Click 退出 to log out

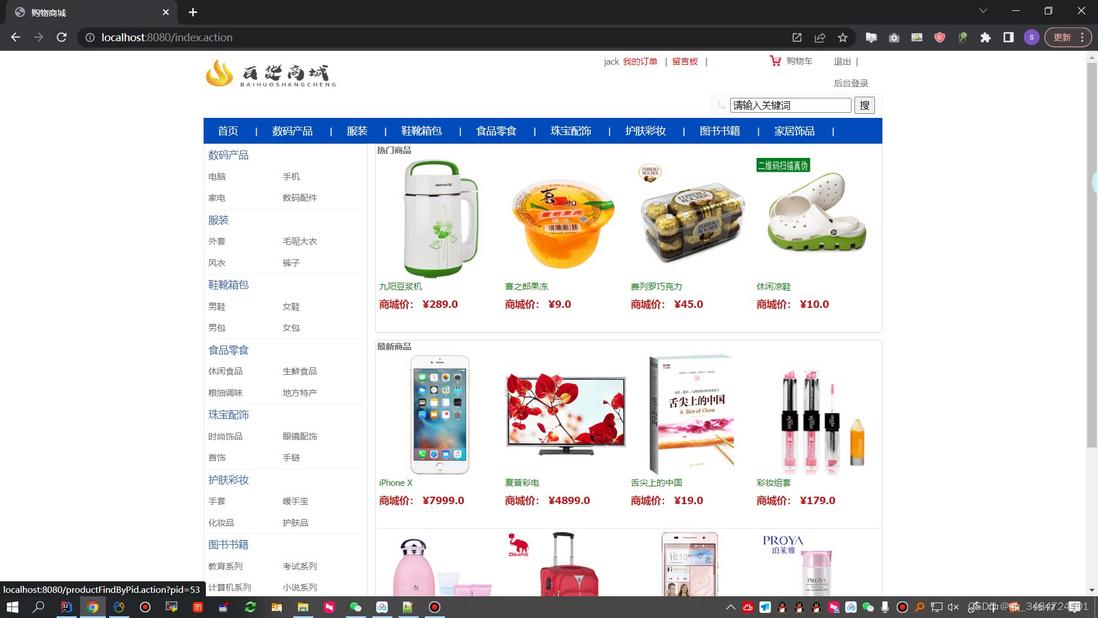(x=842, y=62)
